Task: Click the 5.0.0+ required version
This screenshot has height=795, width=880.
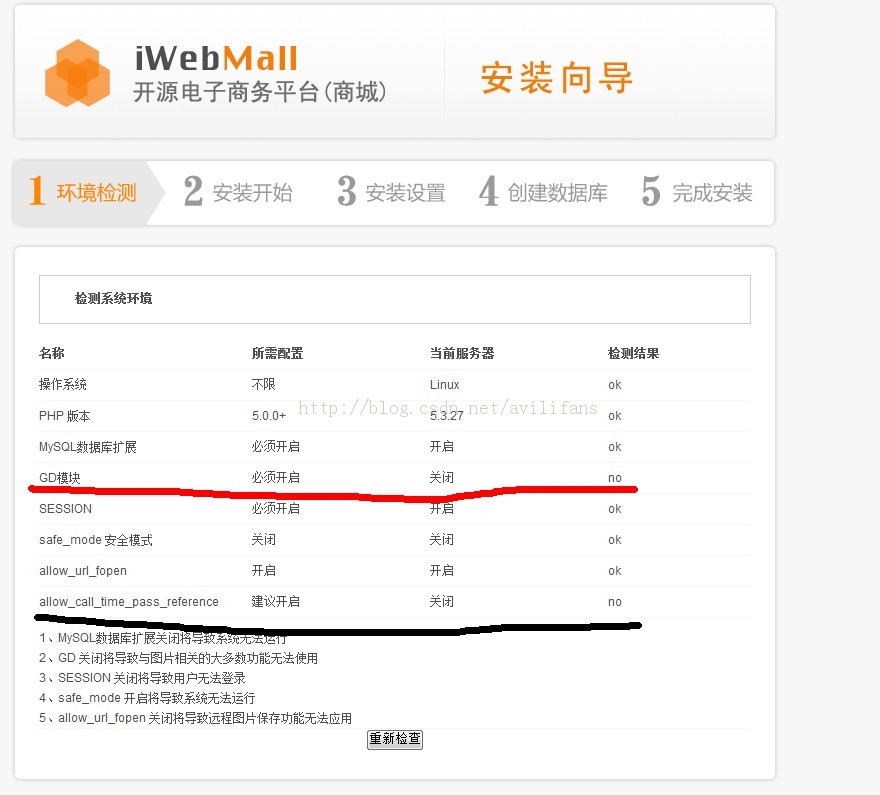Action: coord(269,416)
